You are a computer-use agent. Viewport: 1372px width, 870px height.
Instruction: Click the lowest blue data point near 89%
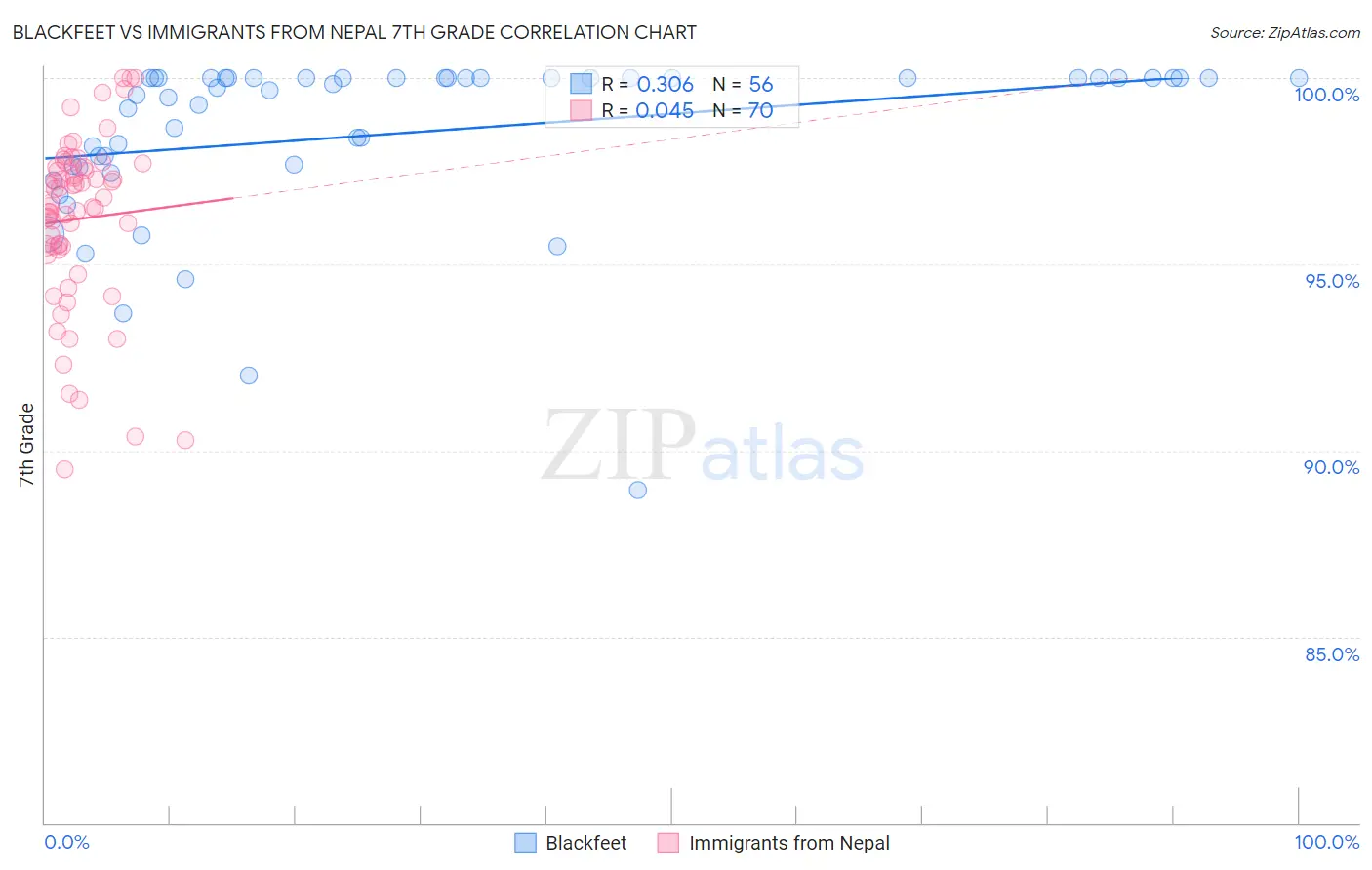pyautogui.click(x=638, y=490)
